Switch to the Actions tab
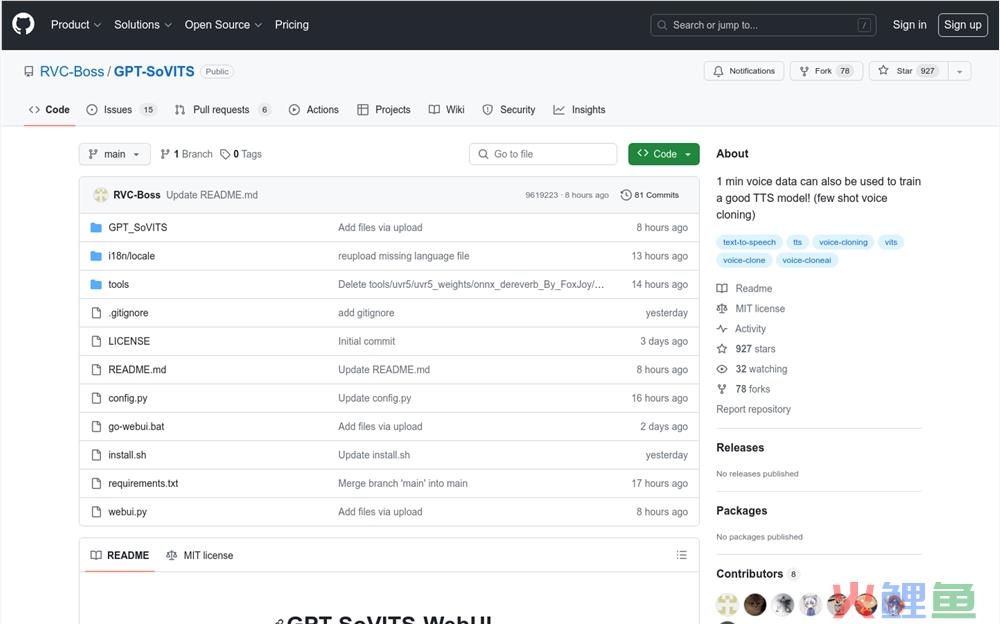The height and width of the screenshot is (624, 1000). tap(313, 110)
